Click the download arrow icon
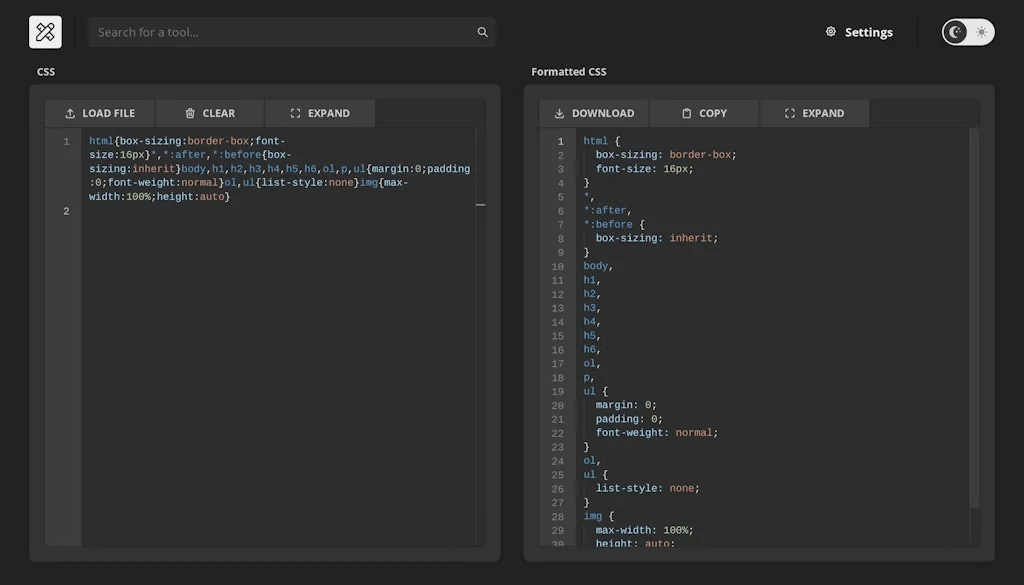The height and width of the screenshot is (585, 1024). [x=559, y=113]
